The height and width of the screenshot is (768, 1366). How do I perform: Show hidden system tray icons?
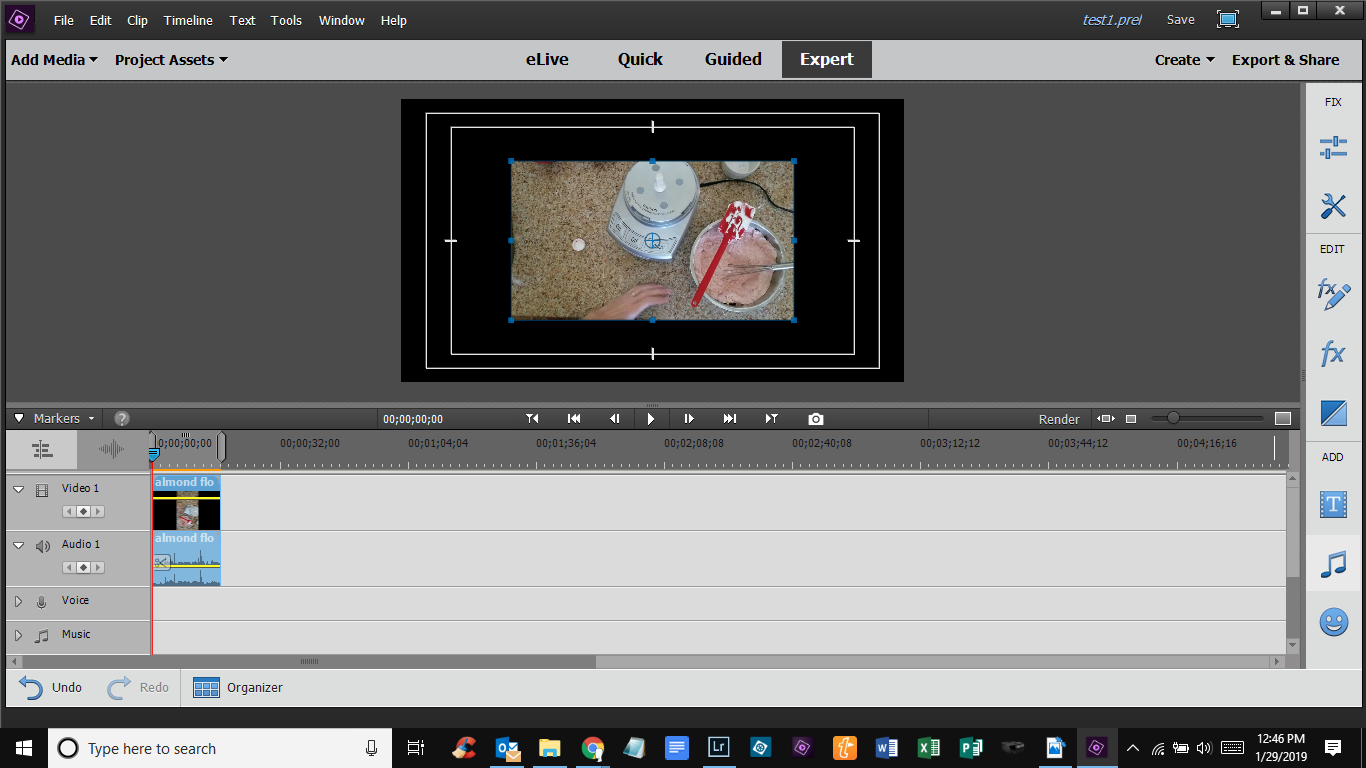tap(1133, 748)
